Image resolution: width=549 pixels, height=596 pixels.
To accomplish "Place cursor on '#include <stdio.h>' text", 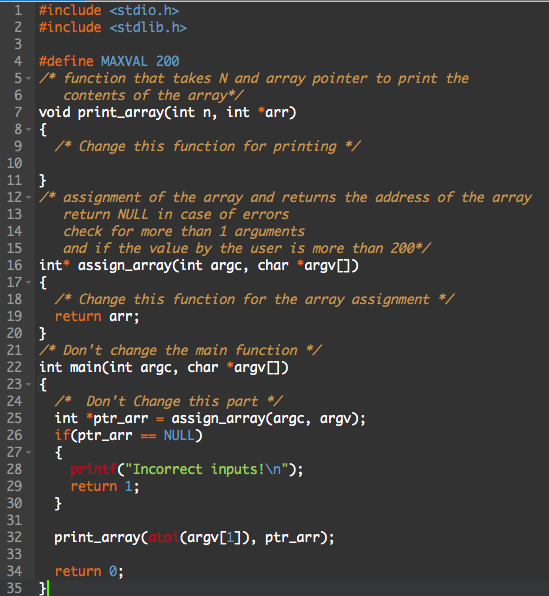I will tap(109, 11).
